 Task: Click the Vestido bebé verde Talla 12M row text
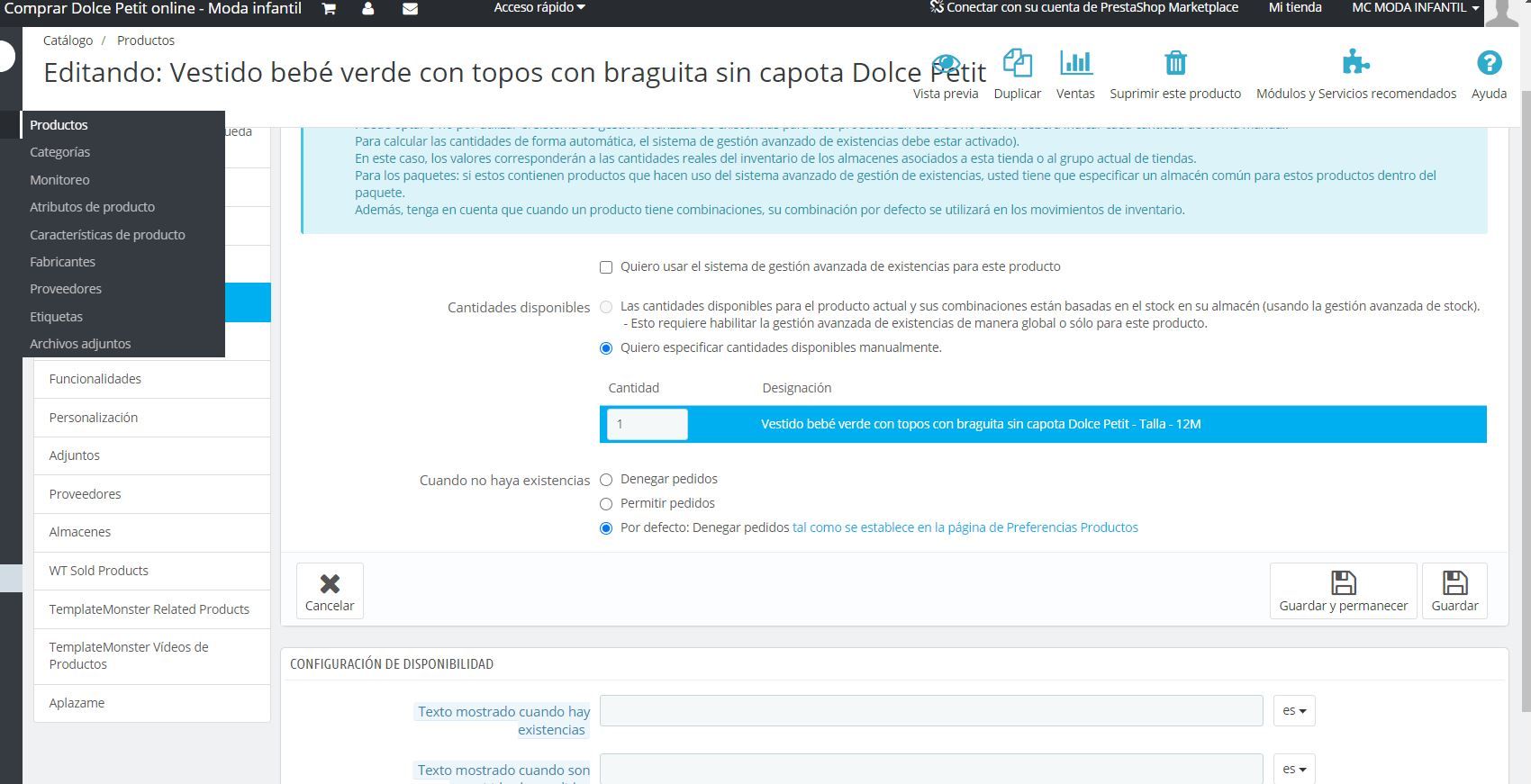(x=981, y=424)
